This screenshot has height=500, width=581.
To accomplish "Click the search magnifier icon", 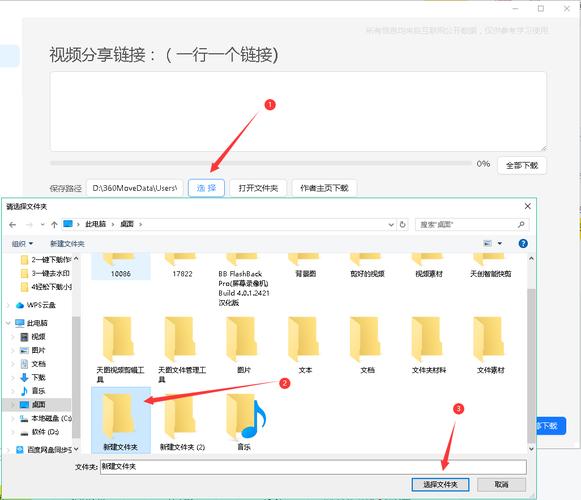I will click(521, 225).
